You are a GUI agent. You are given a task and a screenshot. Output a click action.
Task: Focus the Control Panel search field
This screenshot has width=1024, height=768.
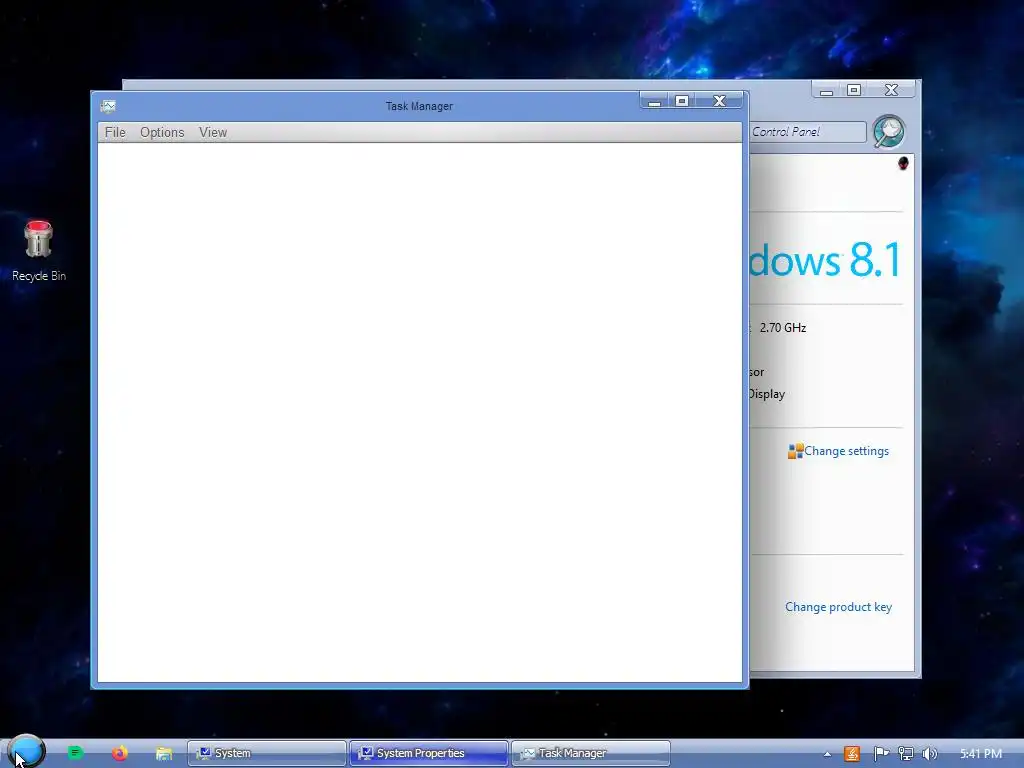(x=808, y=132)
